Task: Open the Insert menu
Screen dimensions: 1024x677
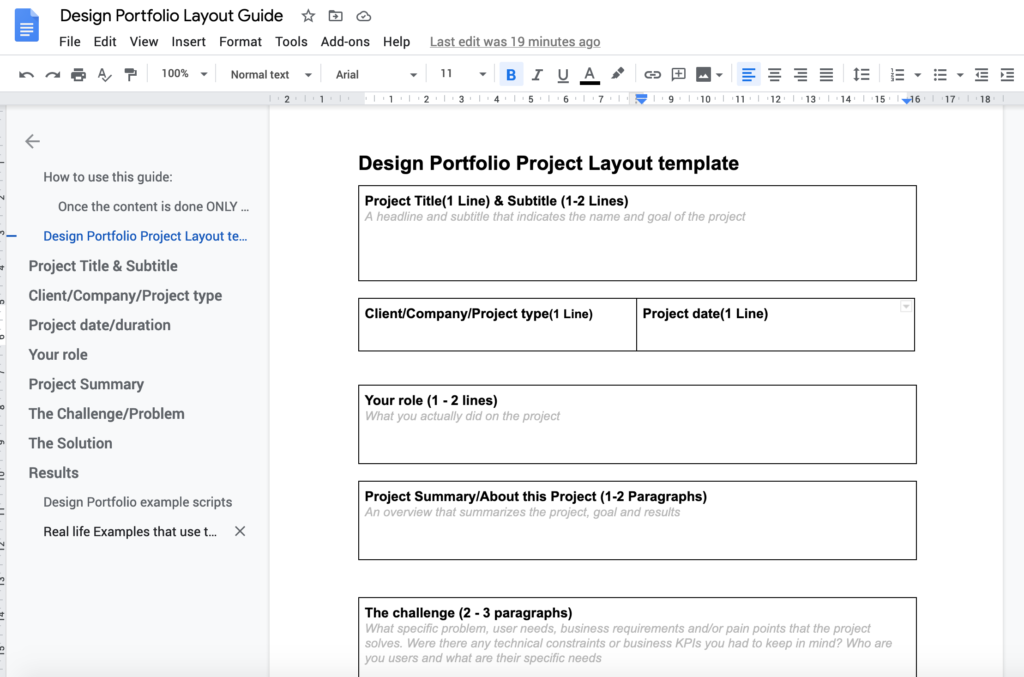Action: (x=188, y=41)
